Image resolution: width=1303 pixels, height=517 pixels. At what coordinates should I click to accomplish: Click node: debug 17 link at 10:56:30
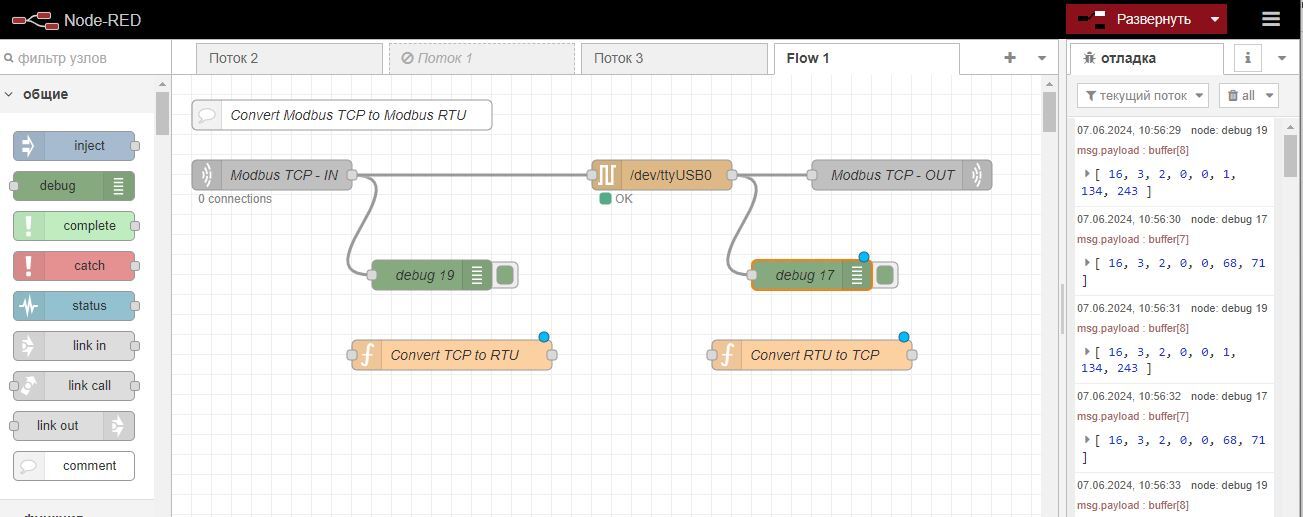[x=1229, y=219]
